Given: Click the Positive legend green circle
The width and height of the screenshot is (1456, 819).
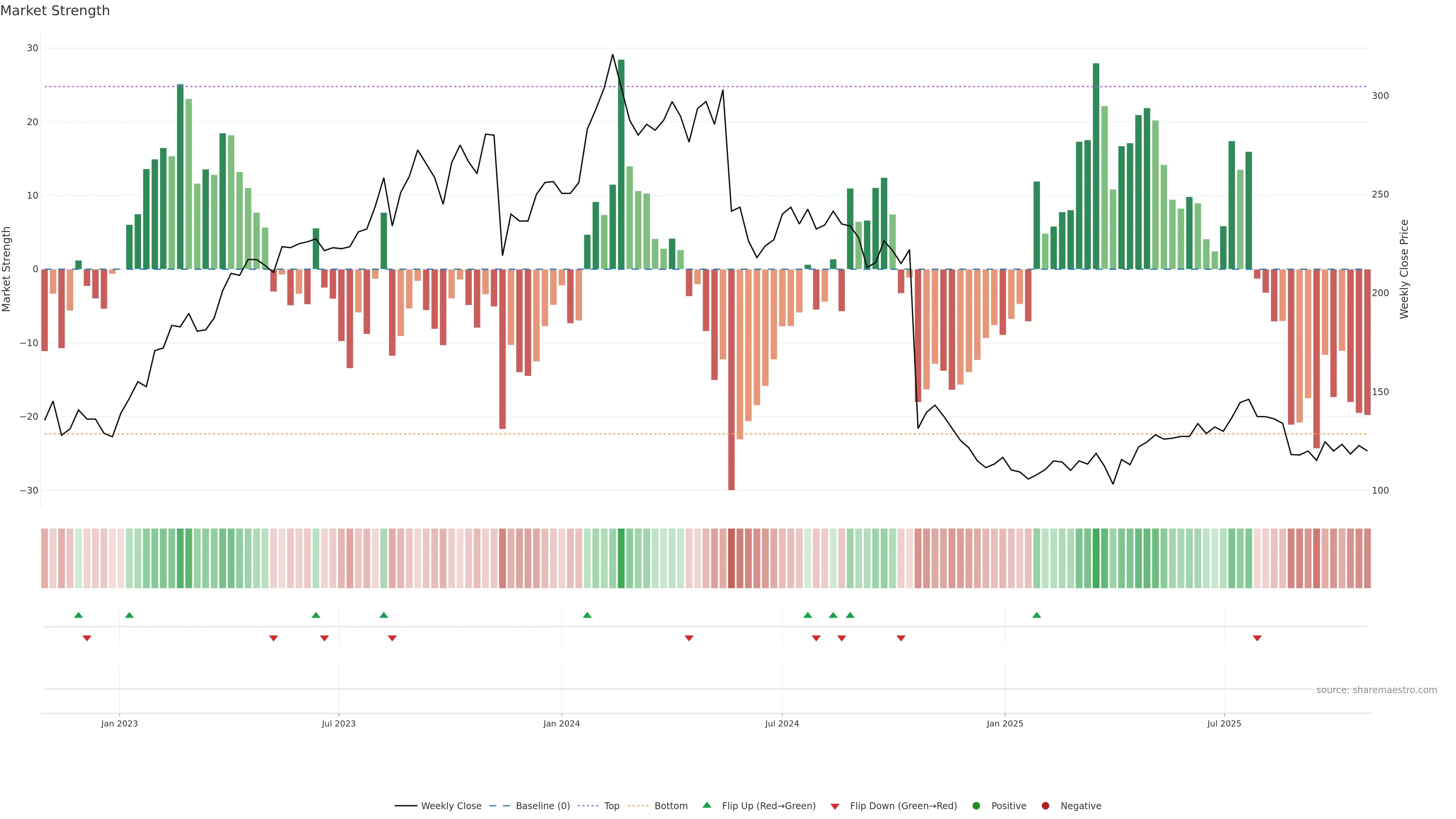Looking at the screenshot, I should point(976,806).
